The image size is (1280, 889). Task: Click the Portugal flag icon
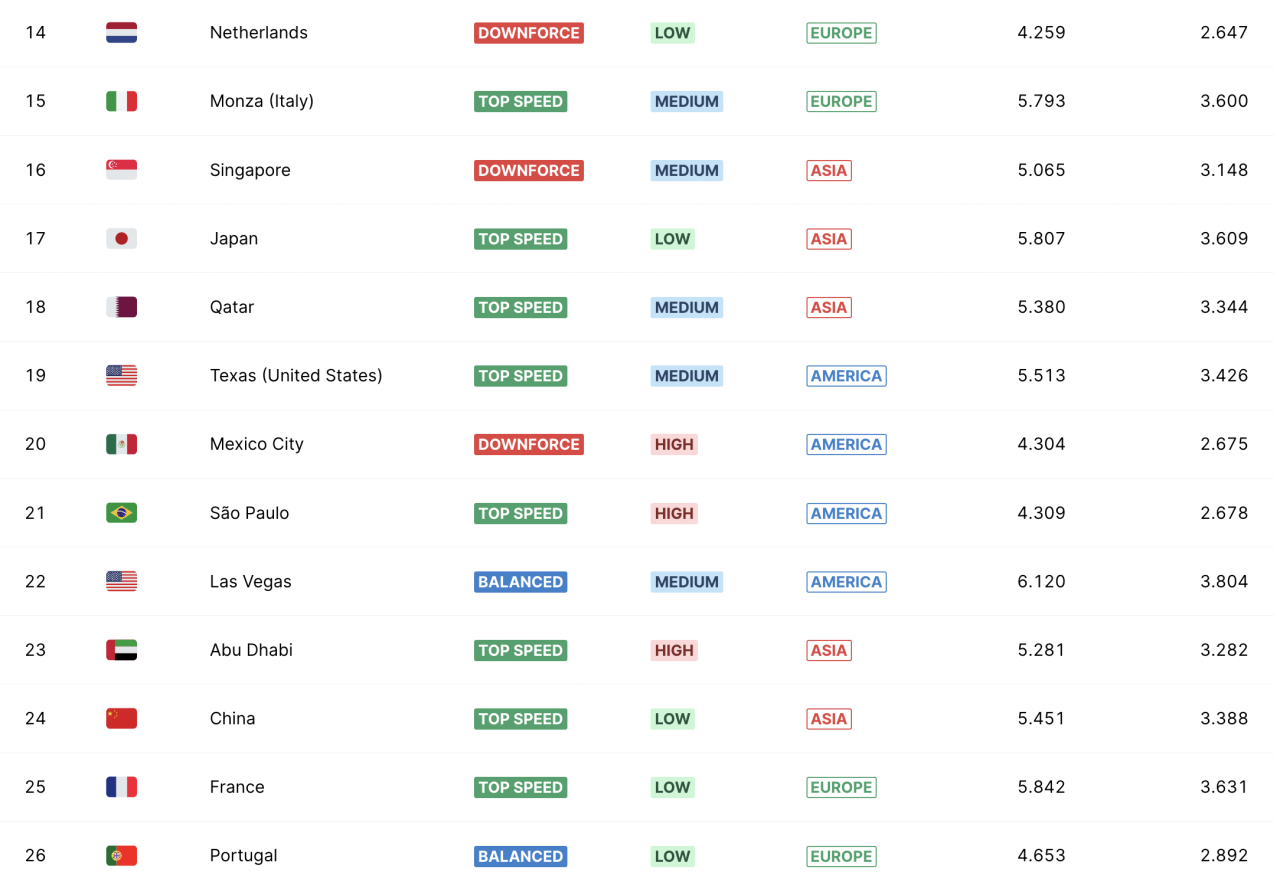tap(121, 856)
